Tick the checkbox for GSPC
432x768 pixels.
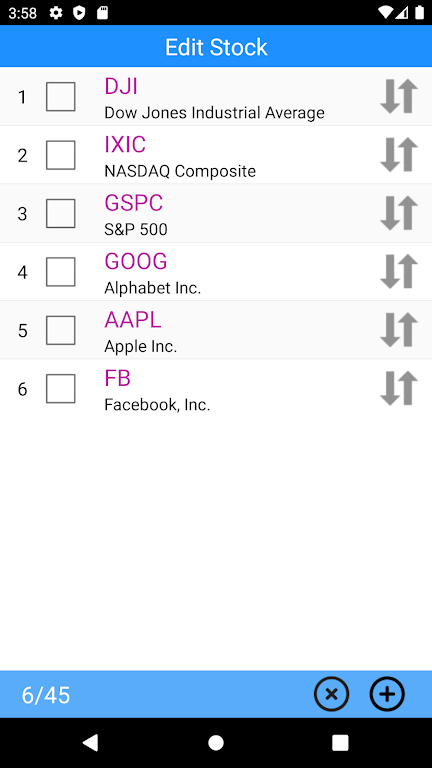(x=61, y=213)
